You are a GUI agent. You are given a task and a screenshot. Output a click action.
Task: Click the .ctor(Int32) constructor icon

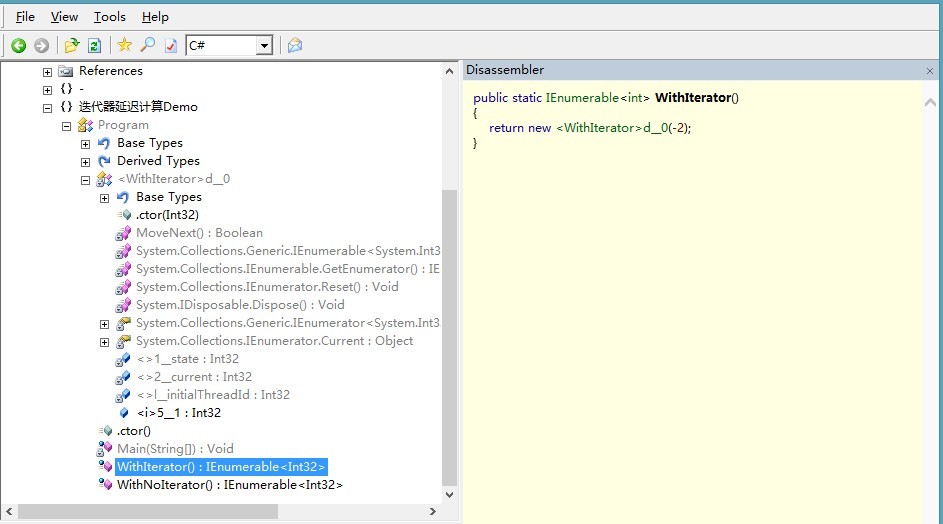(x=124, y=215)
